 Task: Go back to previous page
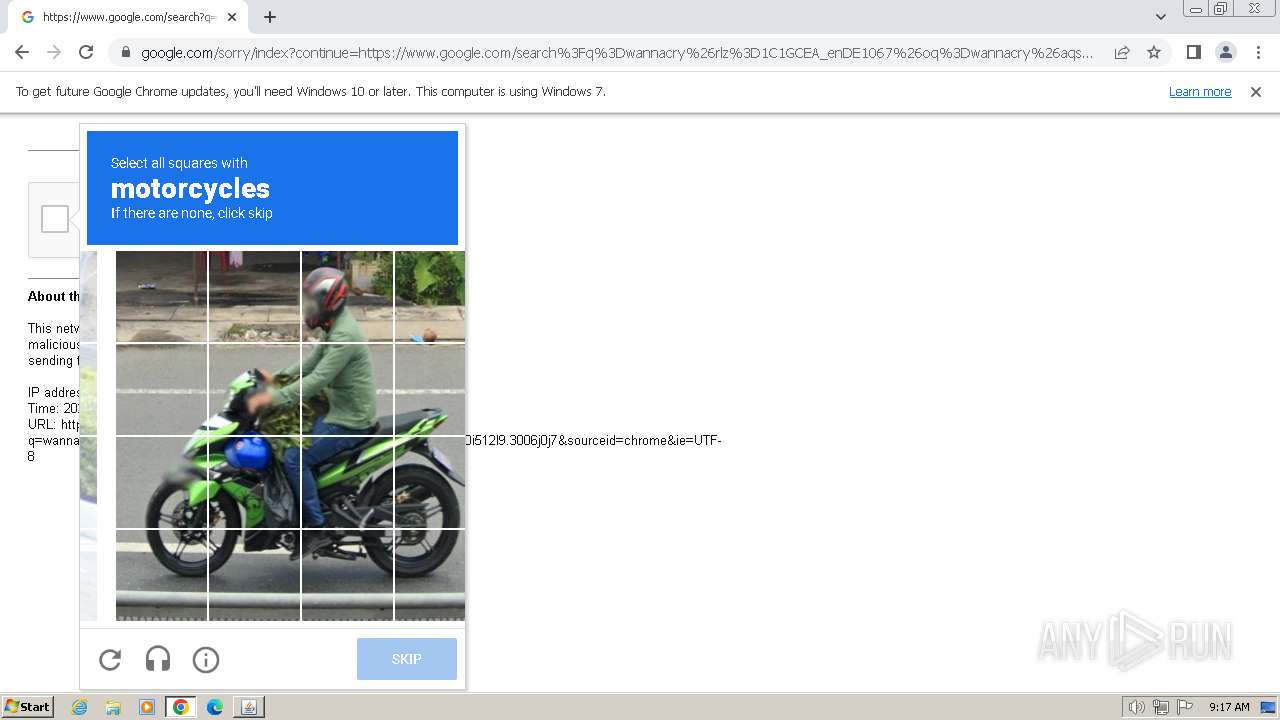[x=22, y=52]
